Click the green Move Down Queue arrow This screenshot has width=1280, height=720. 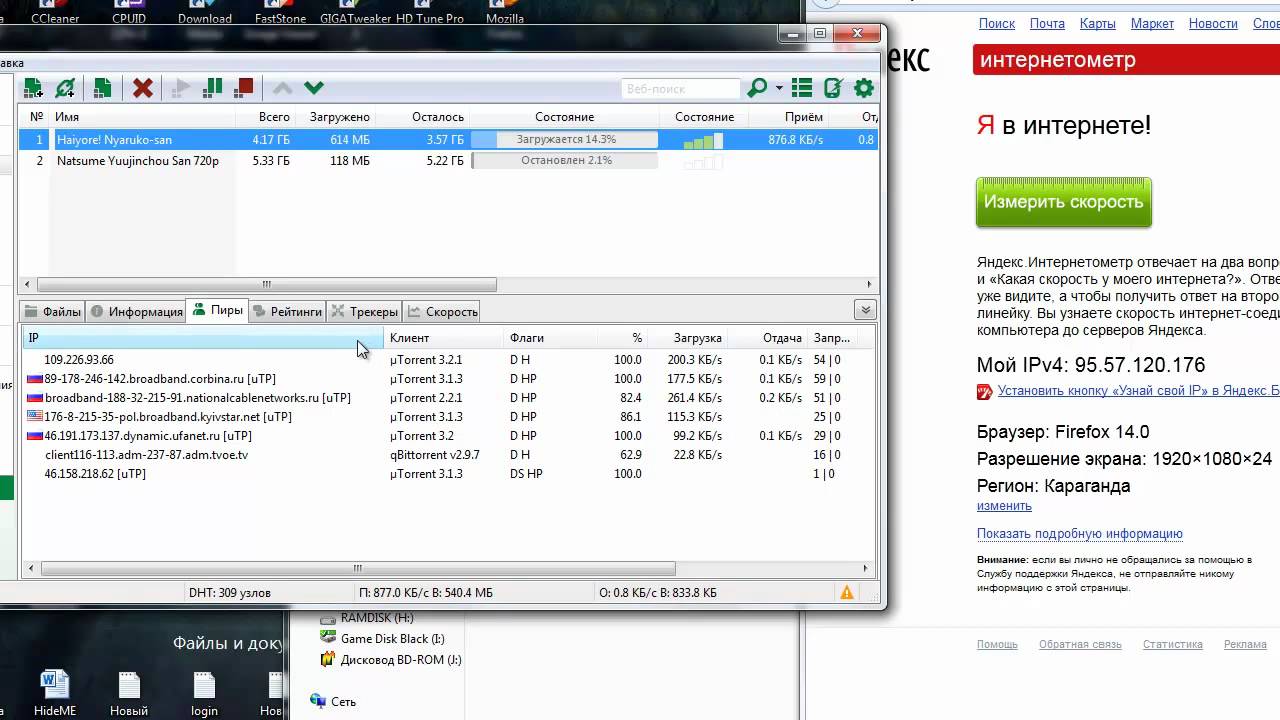[x=314, y=88]
